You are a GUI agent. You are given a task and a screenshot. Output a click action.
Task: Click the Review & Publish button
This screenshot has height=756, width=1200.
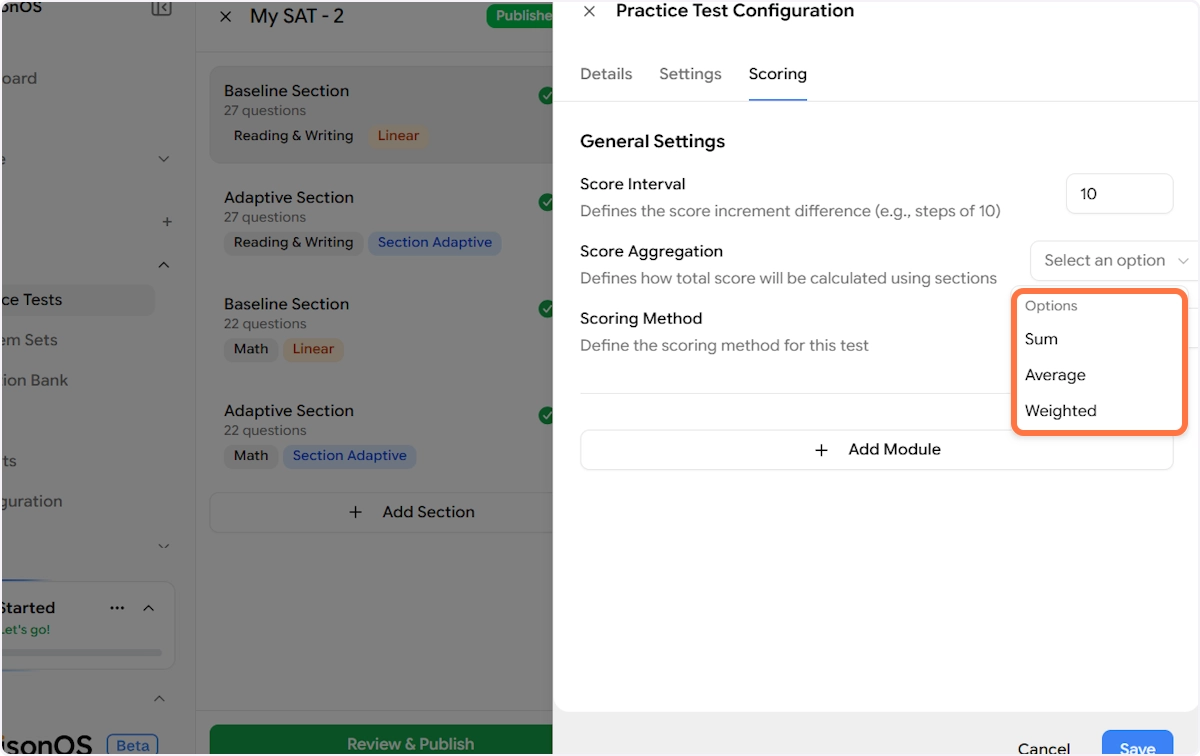(381, 742)
